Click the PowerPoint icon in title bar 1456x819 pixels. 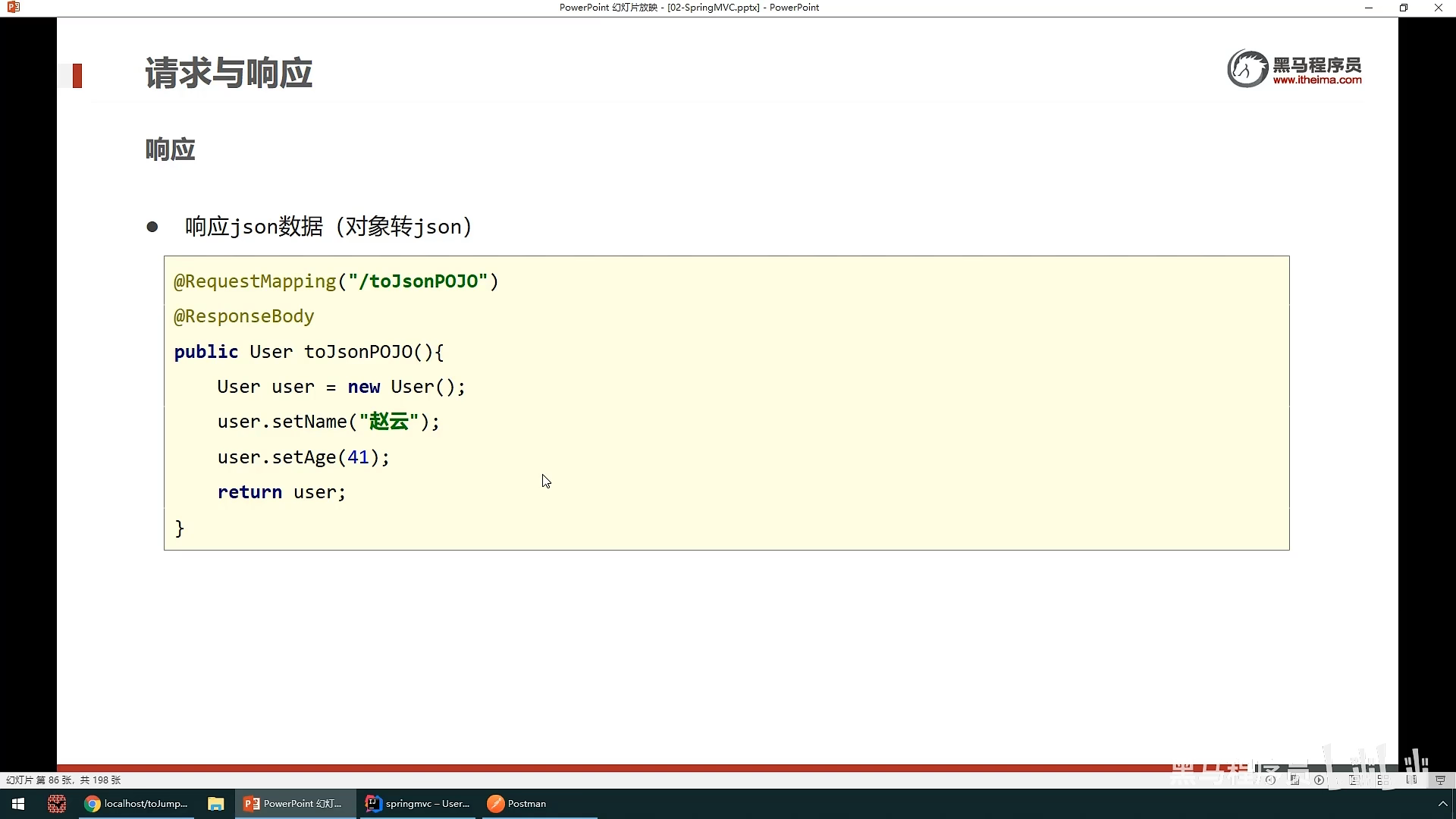(x=13, y=8)
